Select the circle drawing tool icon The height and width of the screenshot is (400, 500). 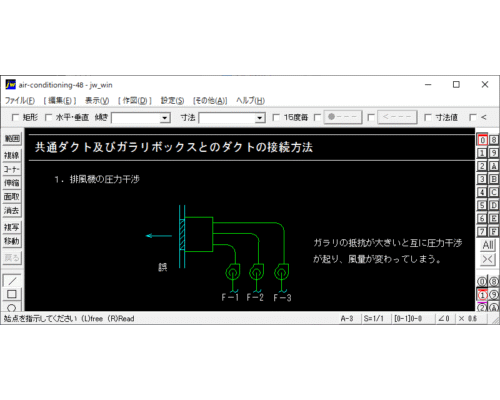(x=12, y=307)
